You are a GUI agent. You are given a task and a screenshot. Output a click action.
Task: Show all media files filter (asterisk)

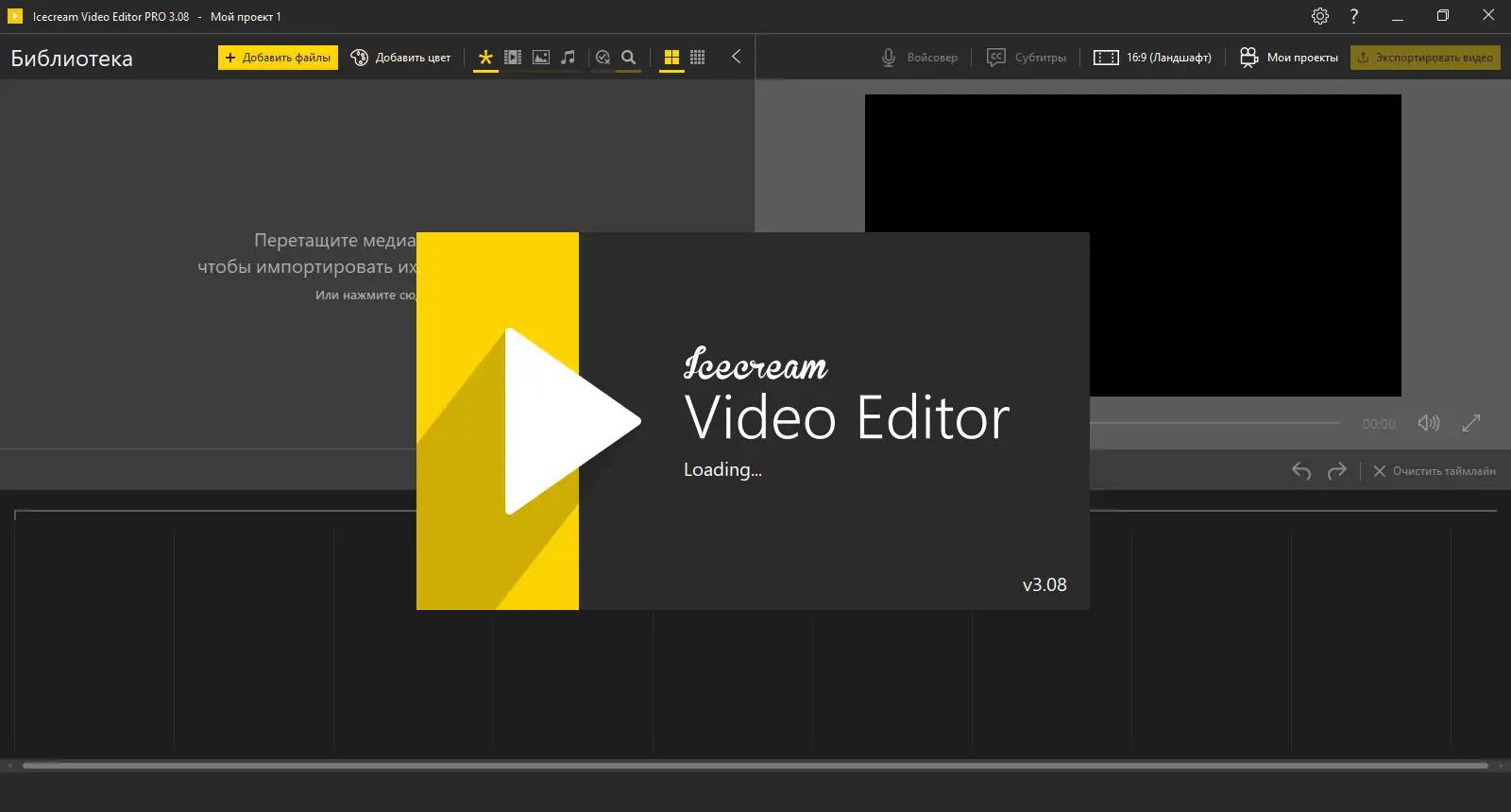[x=485, y=58]
